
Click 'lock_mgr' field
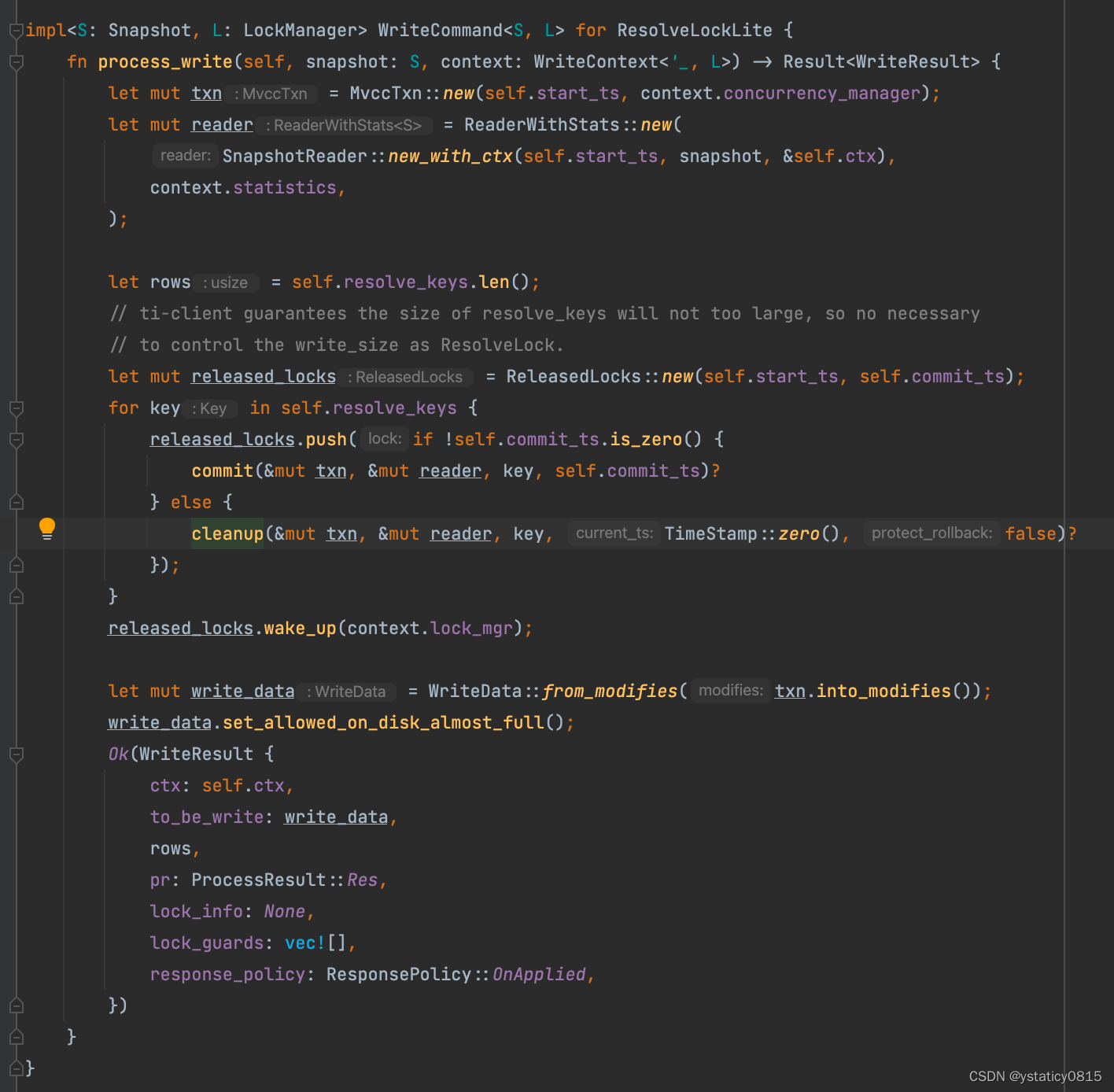point(472,629)
